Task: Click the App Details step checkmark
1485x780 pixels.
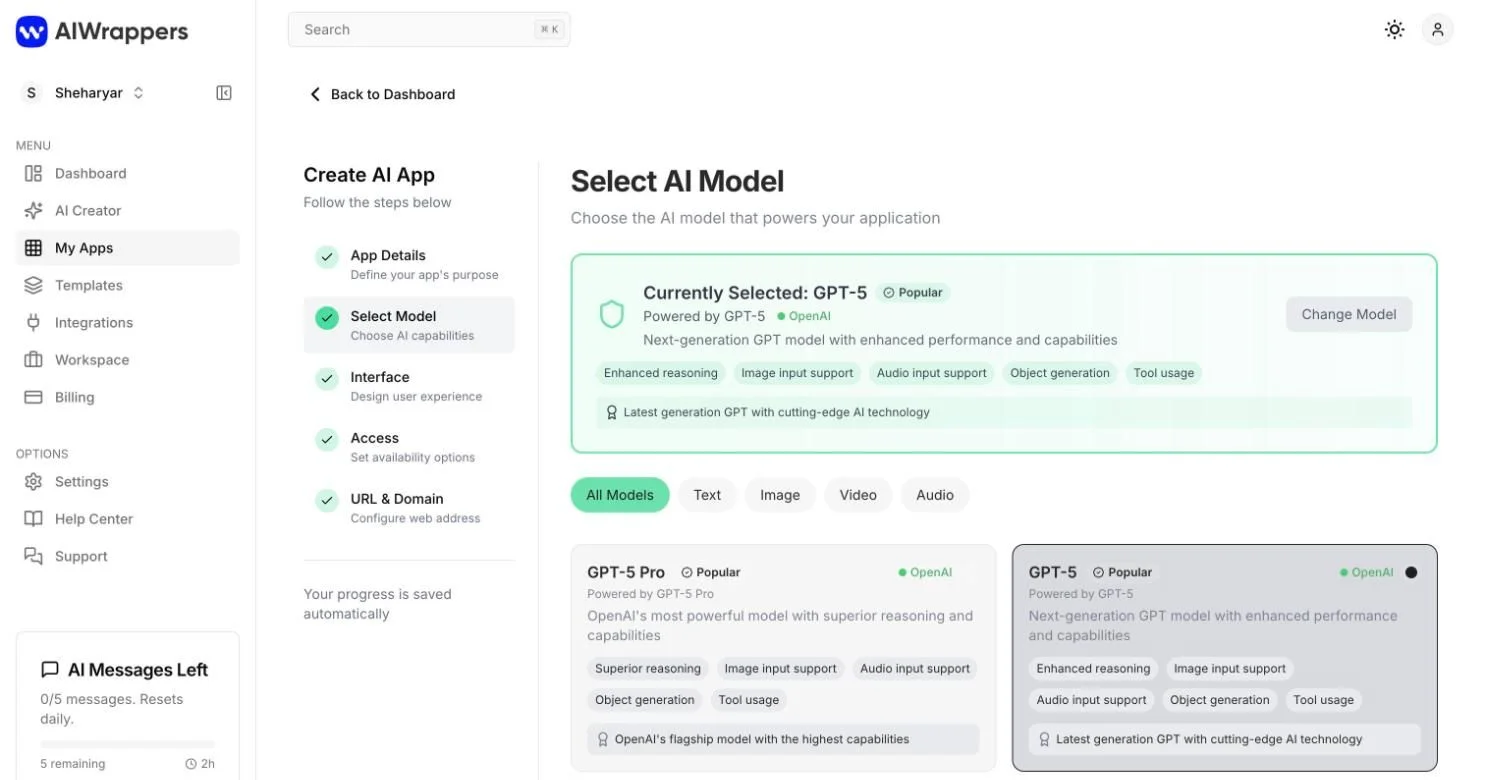Action: (x=327, y=257)
